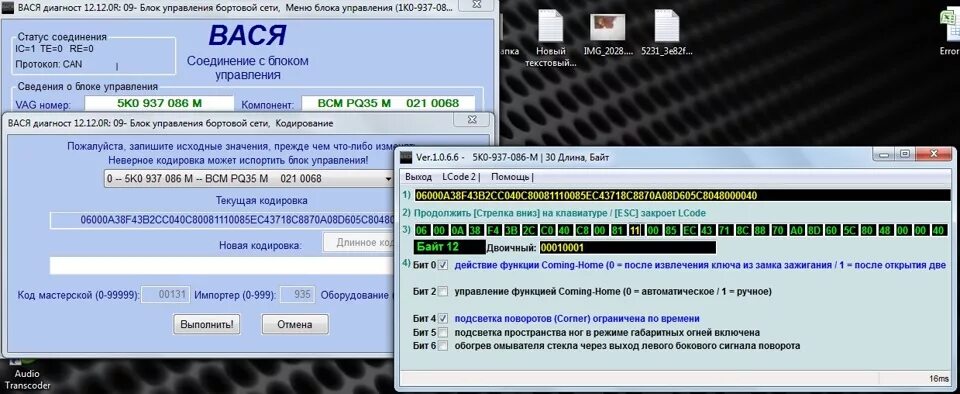This screenshot has width=960, height=394.
Task: Open the Помощь menu
Action: point(511,177)
